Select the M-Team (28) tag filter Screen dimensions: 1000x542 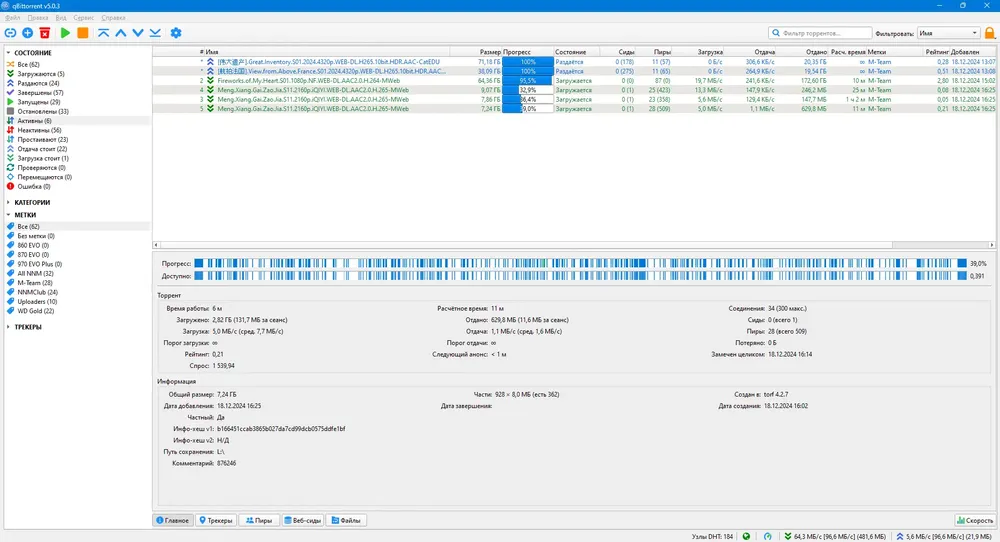click(34, 283)
